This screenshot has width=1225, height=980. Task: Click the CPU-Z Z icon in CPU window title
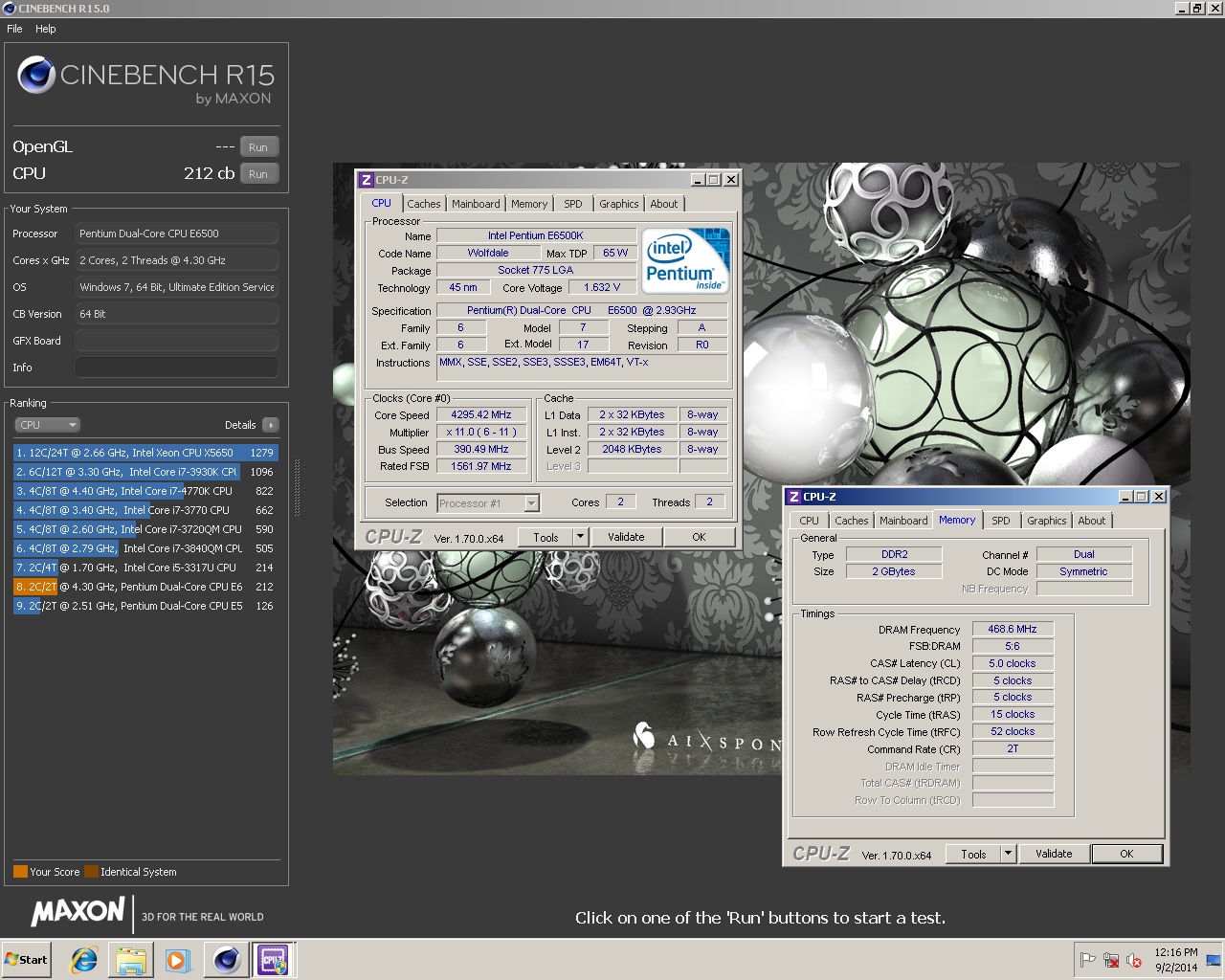click(366, 180)
